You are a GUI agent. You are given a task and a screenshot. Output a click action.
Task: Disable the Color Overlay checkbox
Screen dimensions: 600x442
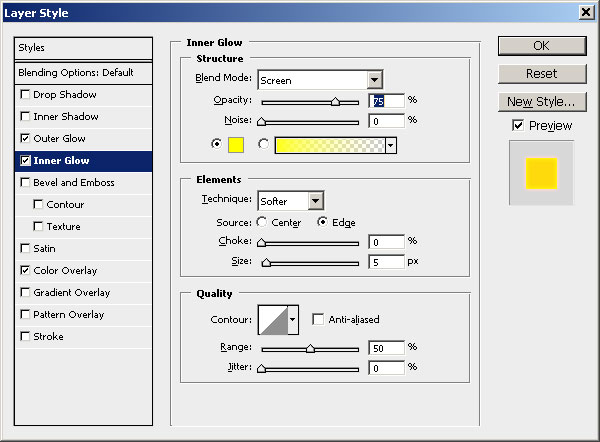click(25, 270)
